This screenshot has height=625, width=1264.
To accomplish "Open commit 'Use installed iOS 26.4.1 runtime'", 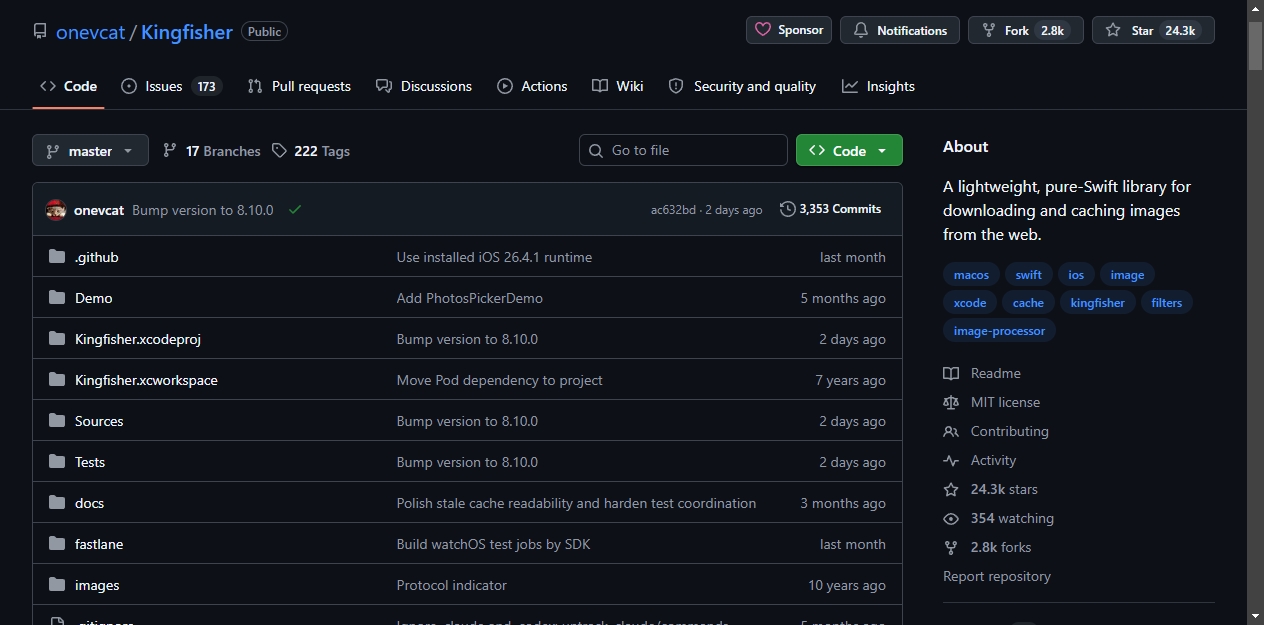I will pos(494,257).
